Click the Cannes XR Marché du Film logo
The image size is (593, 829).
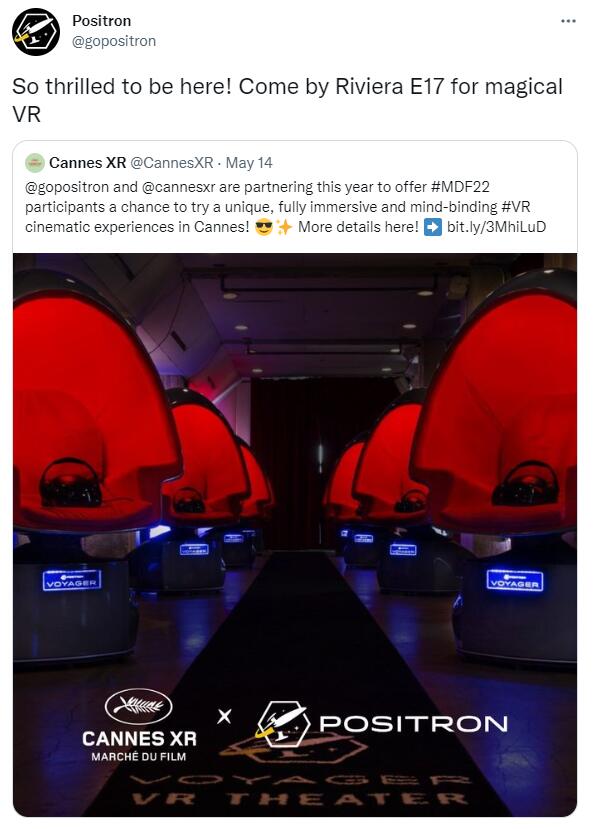click(139, 725)
